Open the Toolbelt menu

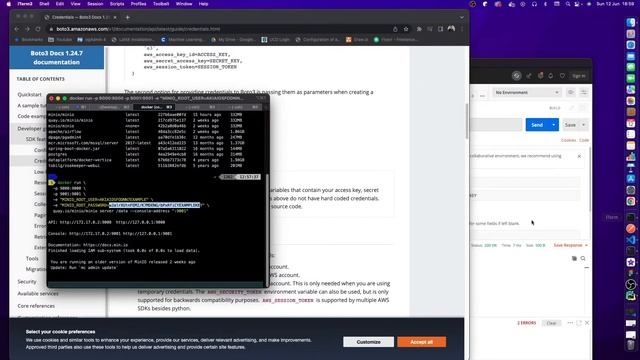tap(161, 4)
